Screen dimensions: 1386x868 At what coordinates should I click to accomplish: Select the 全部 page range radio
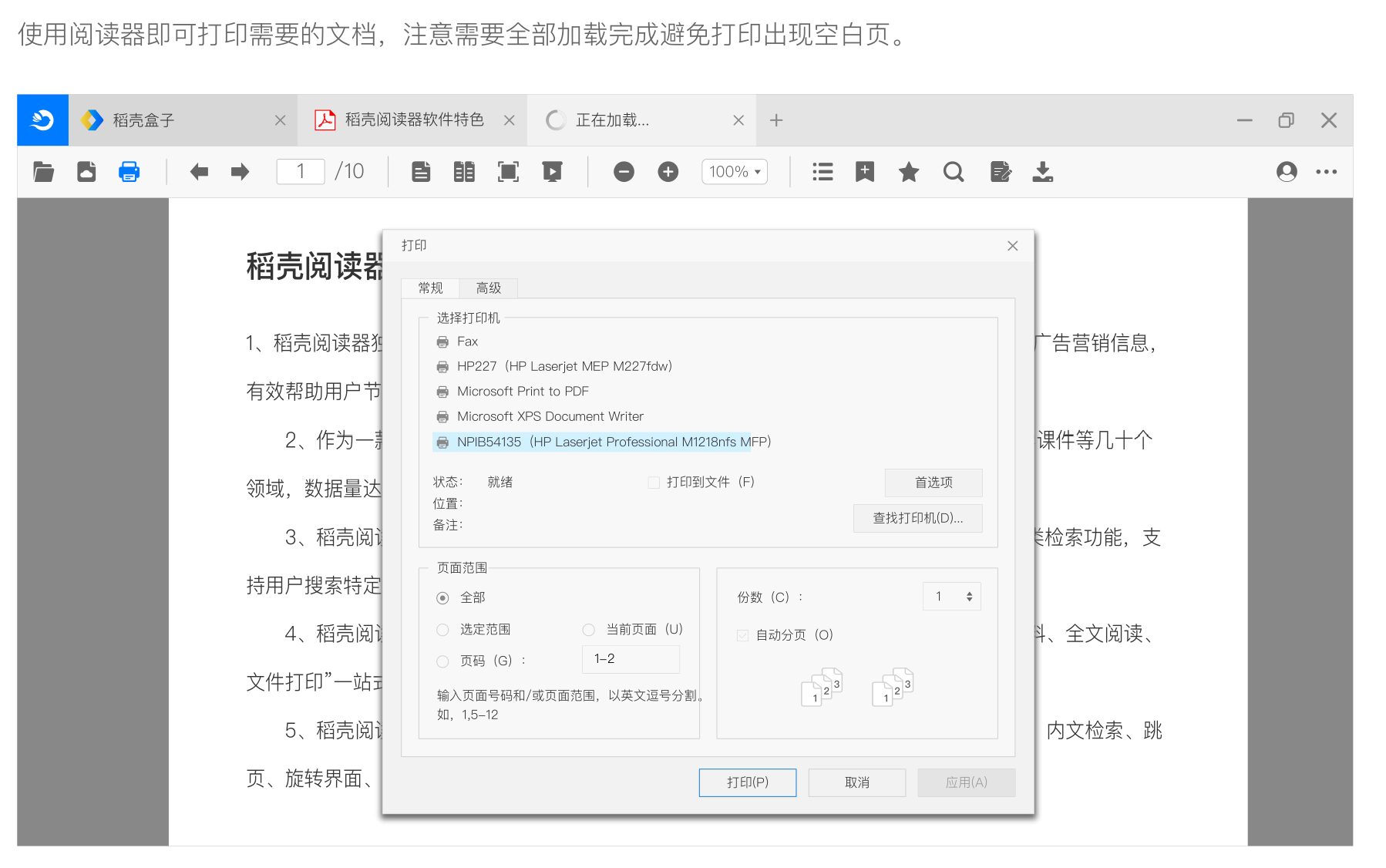442,598
